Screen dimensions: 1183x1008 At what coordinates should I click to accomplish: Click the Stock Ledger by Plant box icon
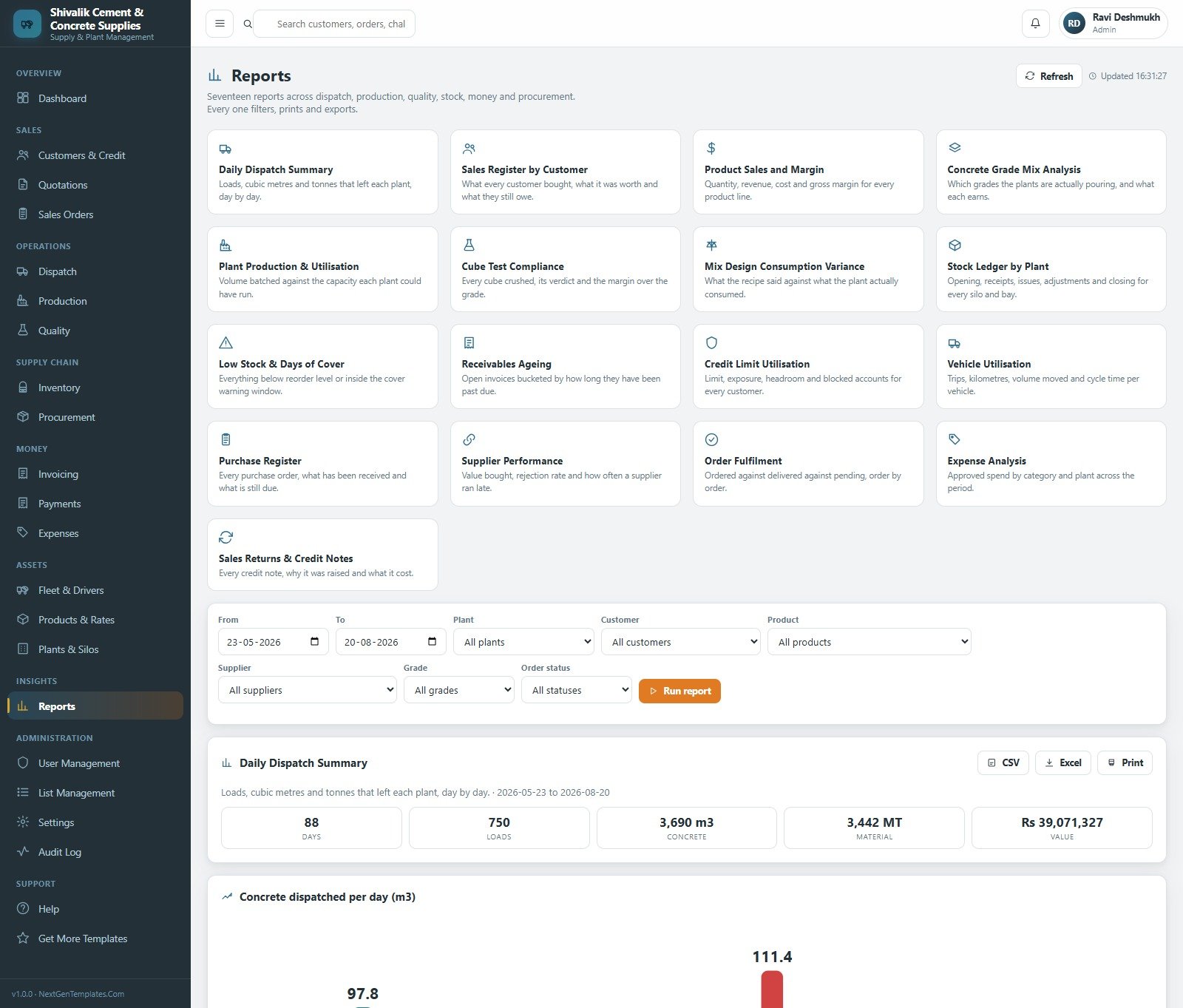tap(955, 246)
